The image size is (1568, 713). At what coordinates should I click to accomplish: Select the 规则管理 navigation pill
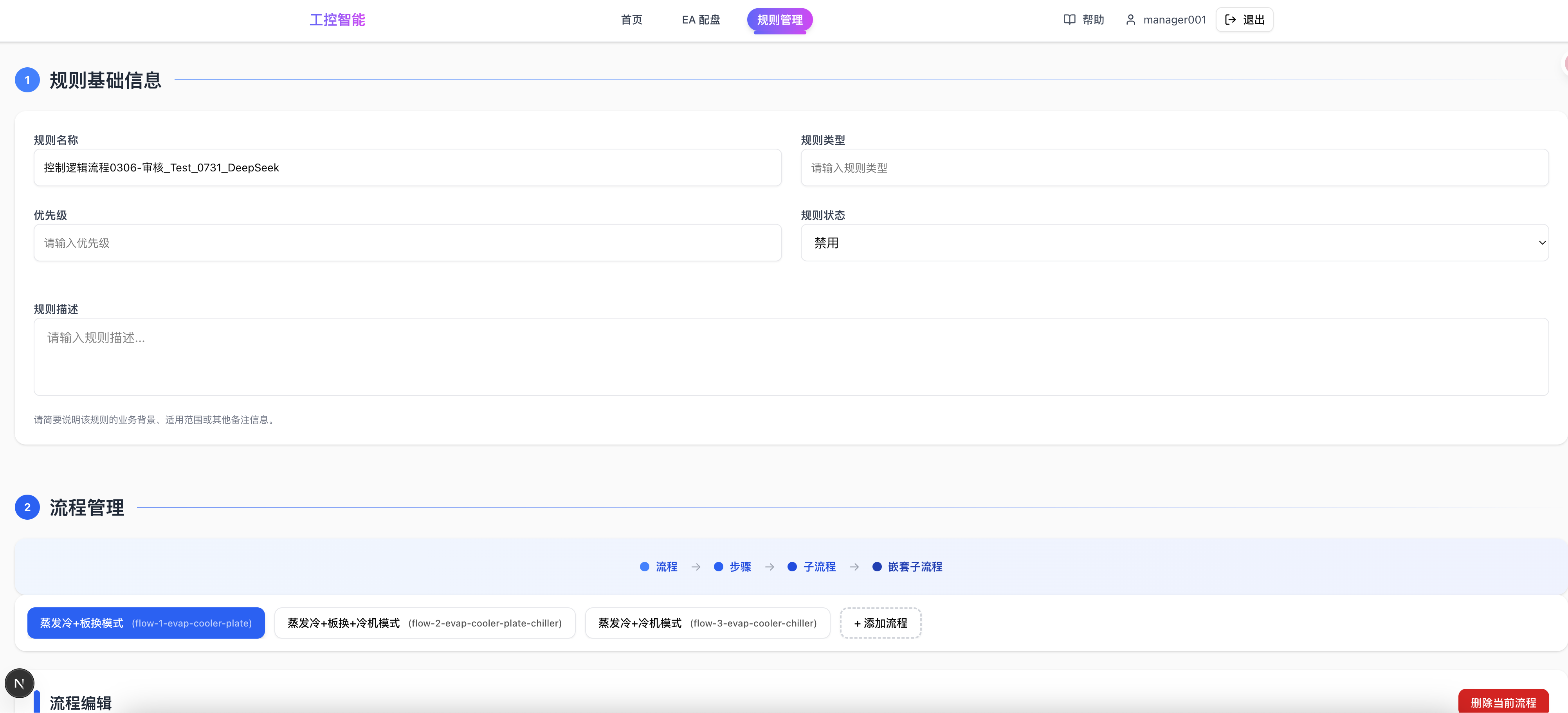point(780,20)
